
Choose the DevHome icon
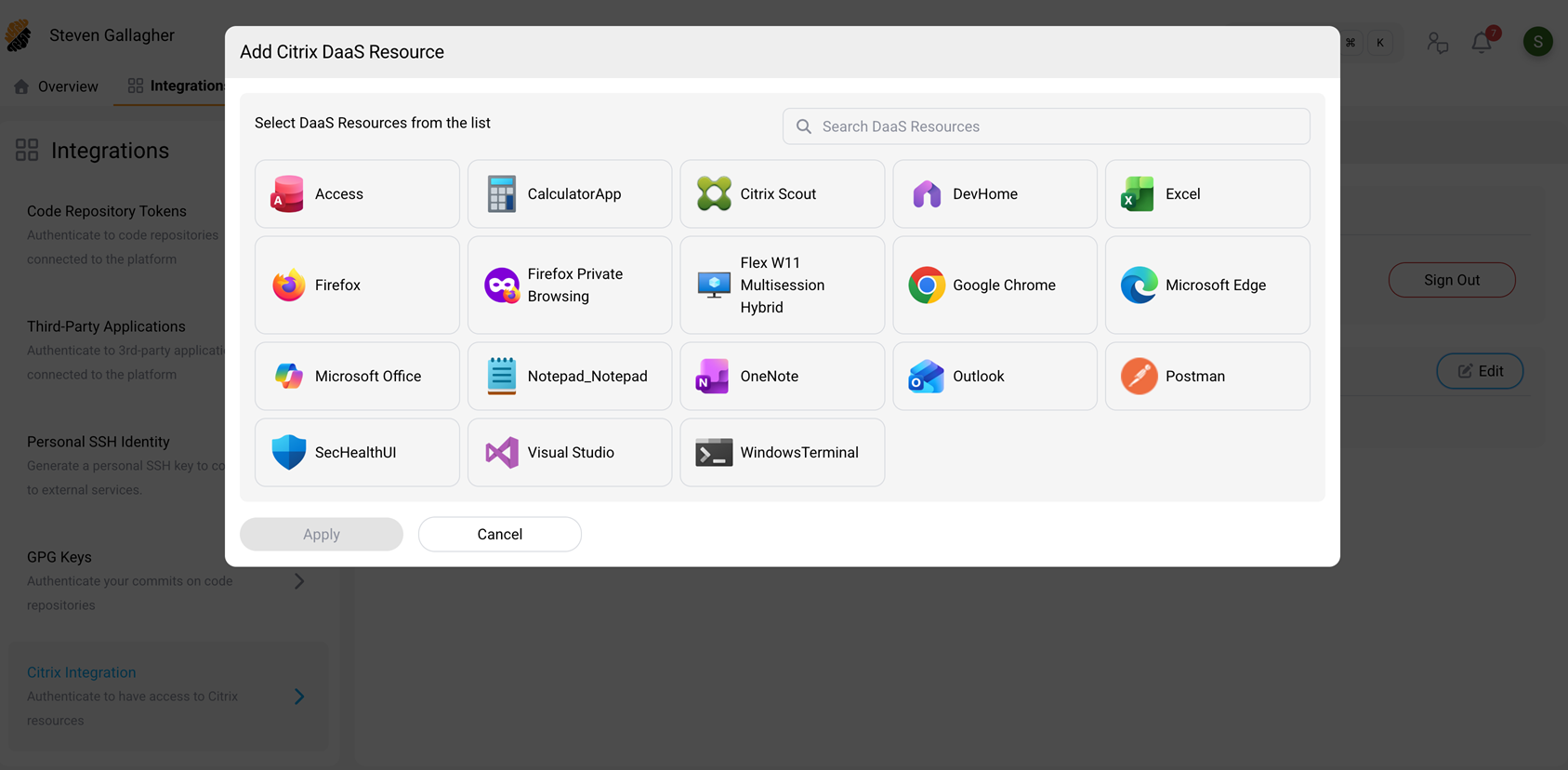(927, 194)
